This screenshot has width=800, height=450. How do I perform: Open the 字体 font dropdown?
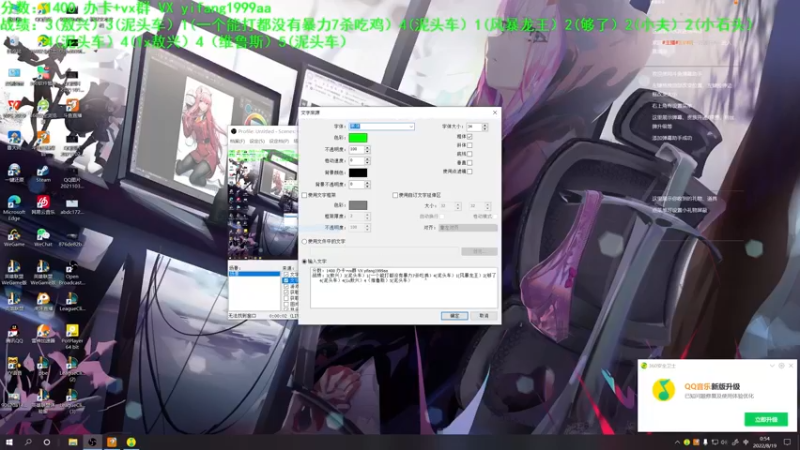point(381,126)
